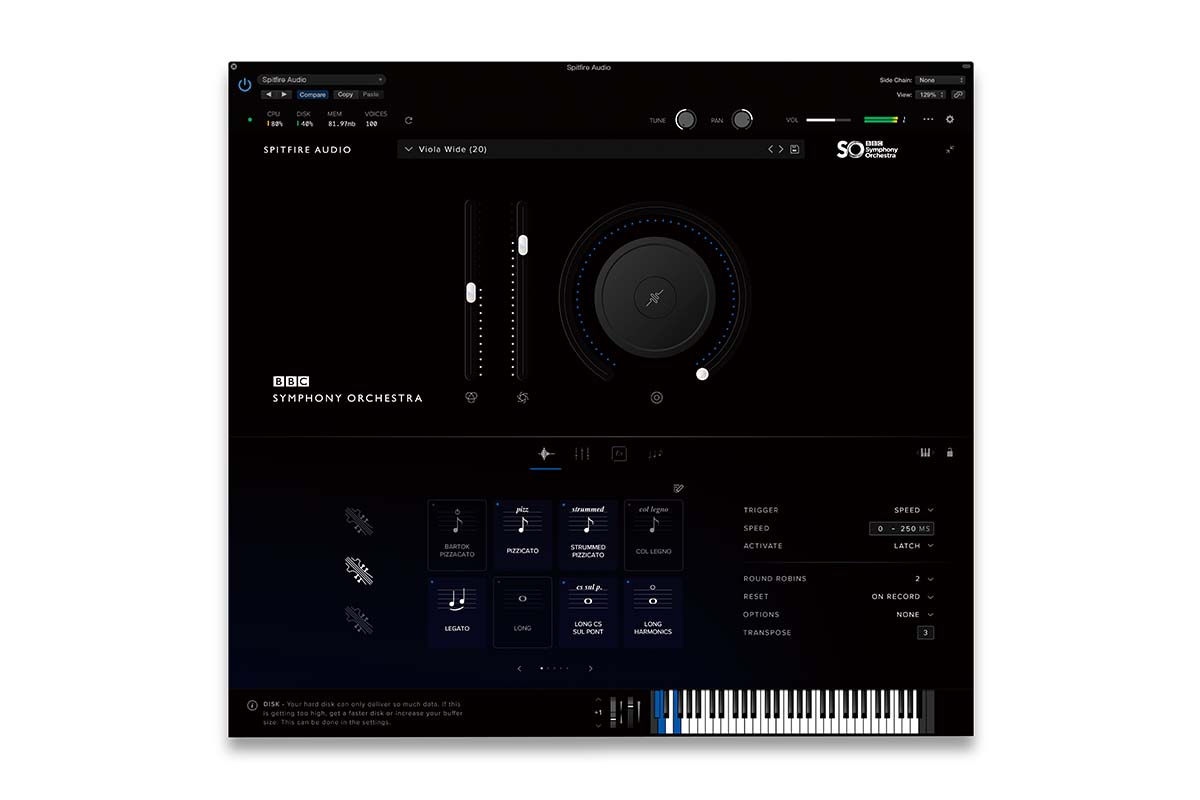The height and width of the screenshot is (800, 1200).
Task: Toggle the Long CS Sul Pont articulation
Action: point(588,612)
